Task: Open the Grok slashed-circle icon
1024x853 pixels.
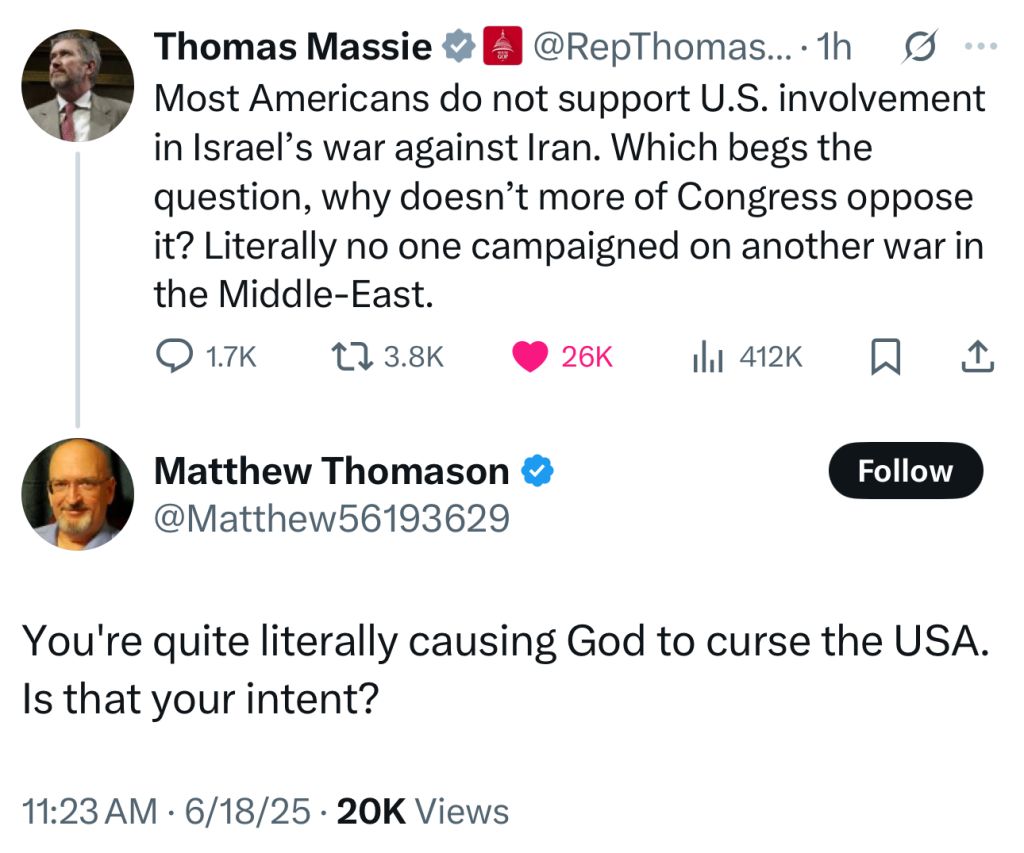Action: pyautogui.click(x=919, y=46)
